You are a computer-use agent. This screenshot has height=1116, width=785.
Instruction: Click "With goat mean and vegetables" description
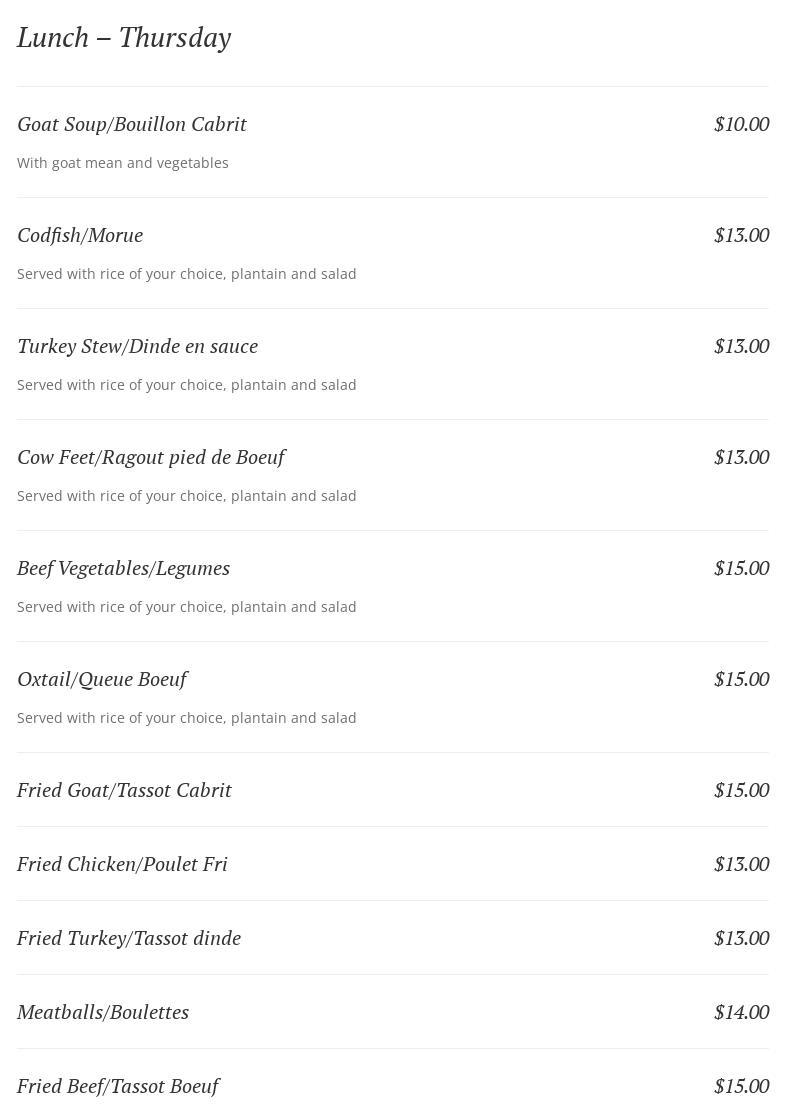123,163
